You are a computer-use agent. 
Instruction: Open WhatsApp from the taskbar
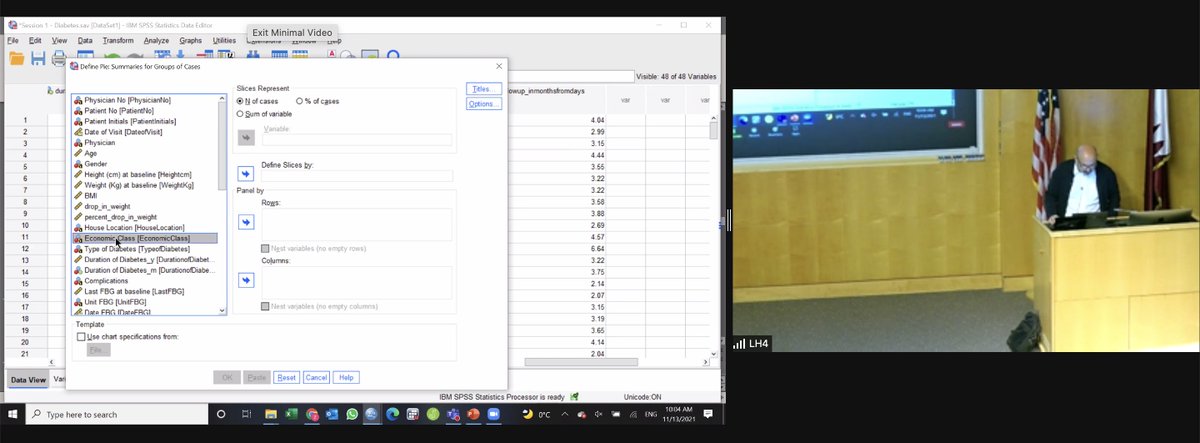click(x=352, y=414)
